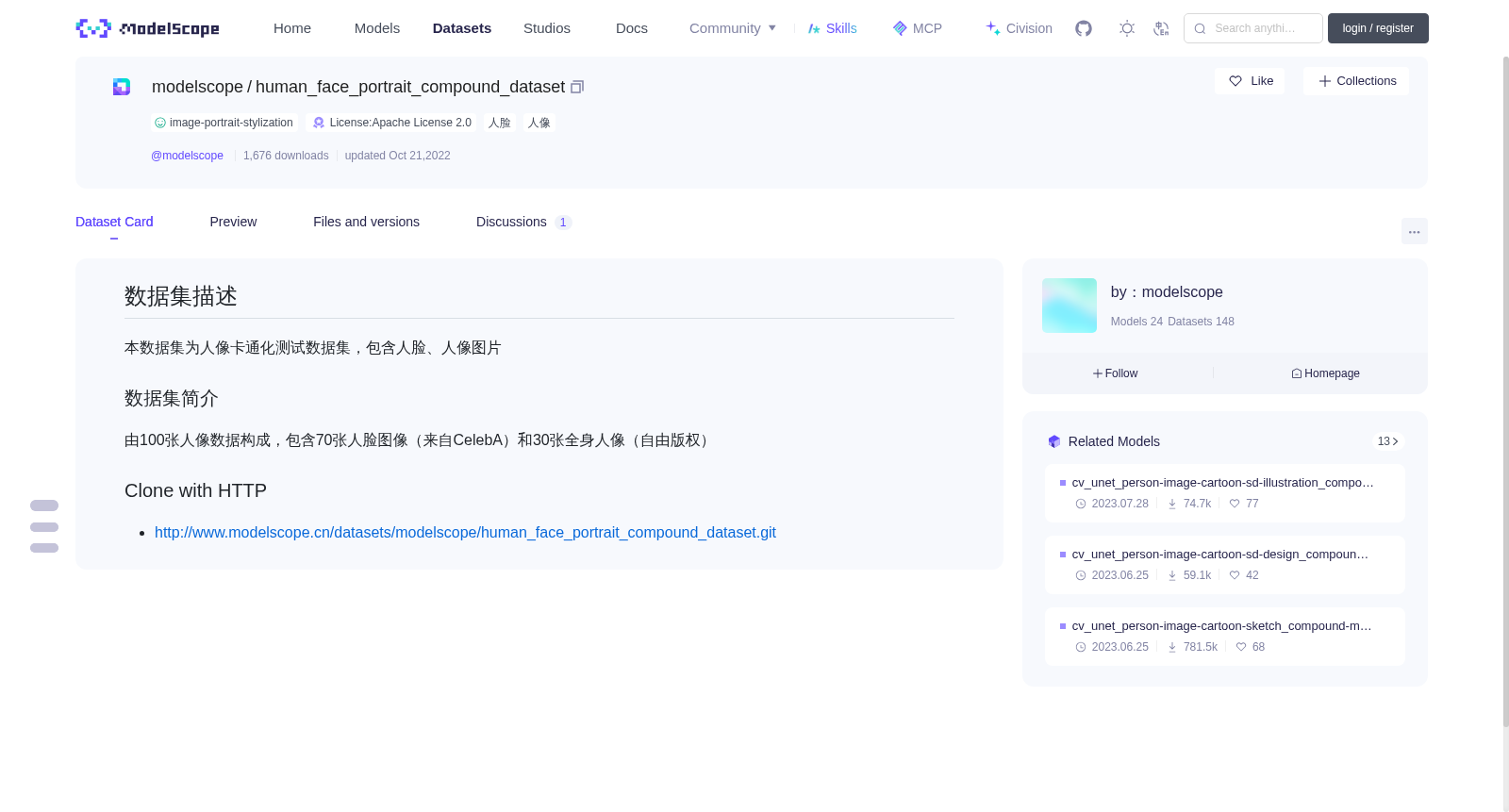The width and height of the screenshot is (1509, 812).
Task: Open the three-dots more options button
Action: [x=1415, y=231]
